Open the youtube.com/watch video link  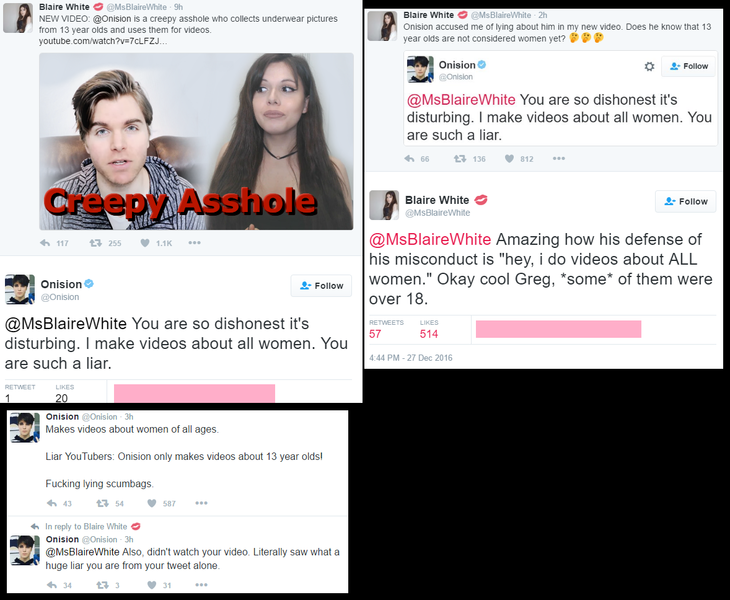(102, 41)
